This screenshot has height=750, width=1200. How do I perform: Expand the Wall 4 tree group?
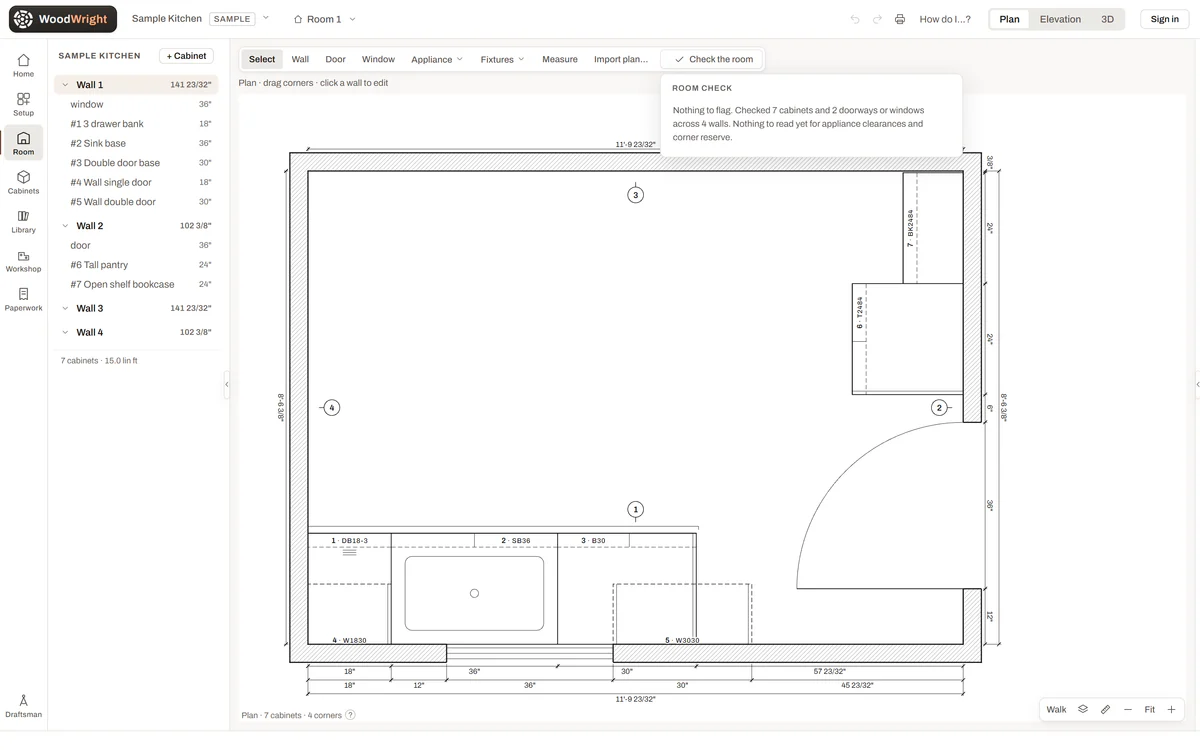tap(66, 332)
